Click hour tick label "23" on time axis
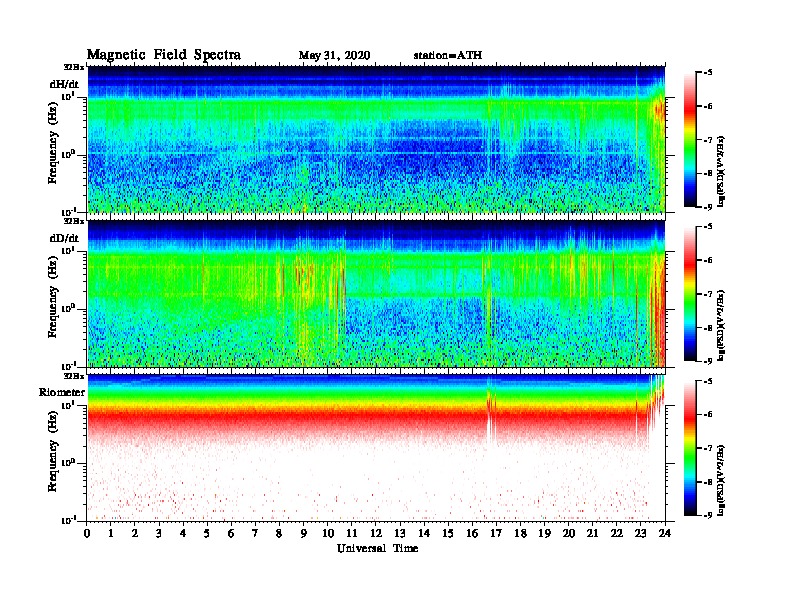792x612 pixels. [x=640, y=533]
